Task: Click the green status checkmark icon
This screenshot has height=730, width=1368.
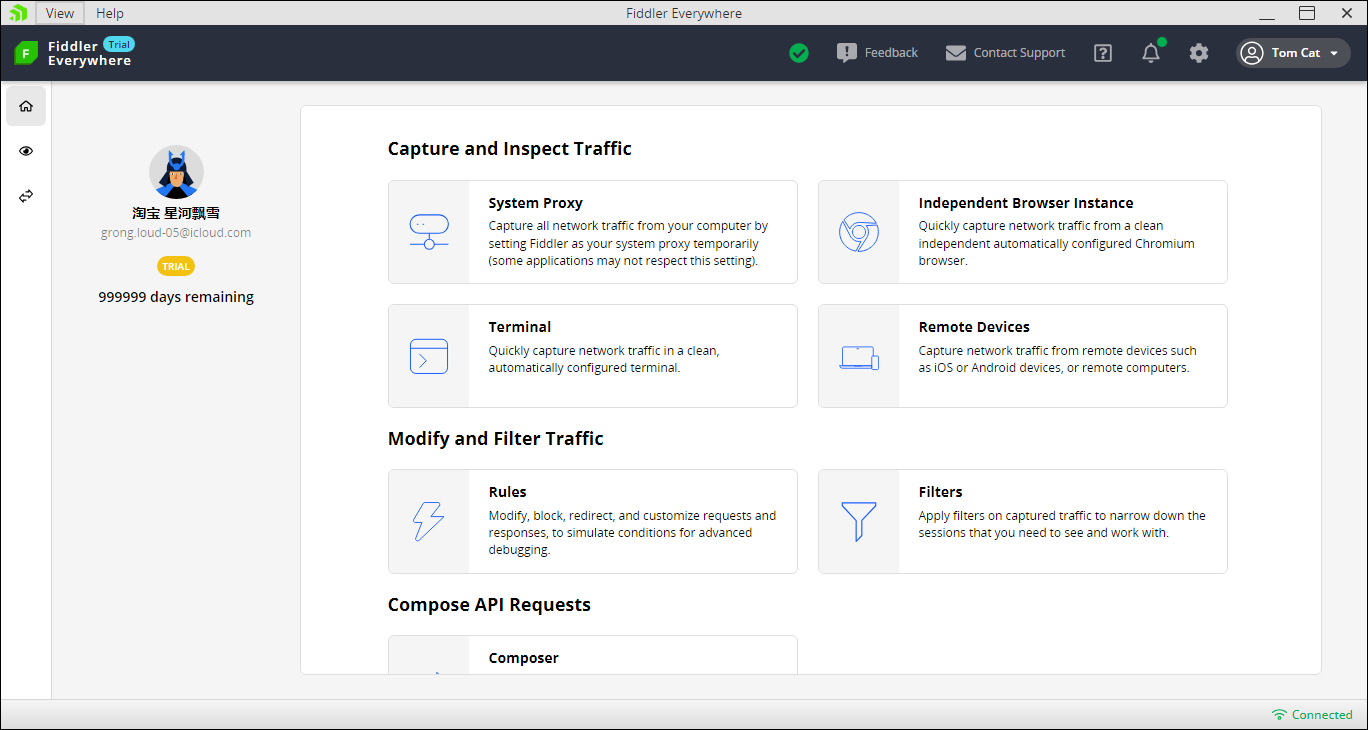Action: click(799, 53)
